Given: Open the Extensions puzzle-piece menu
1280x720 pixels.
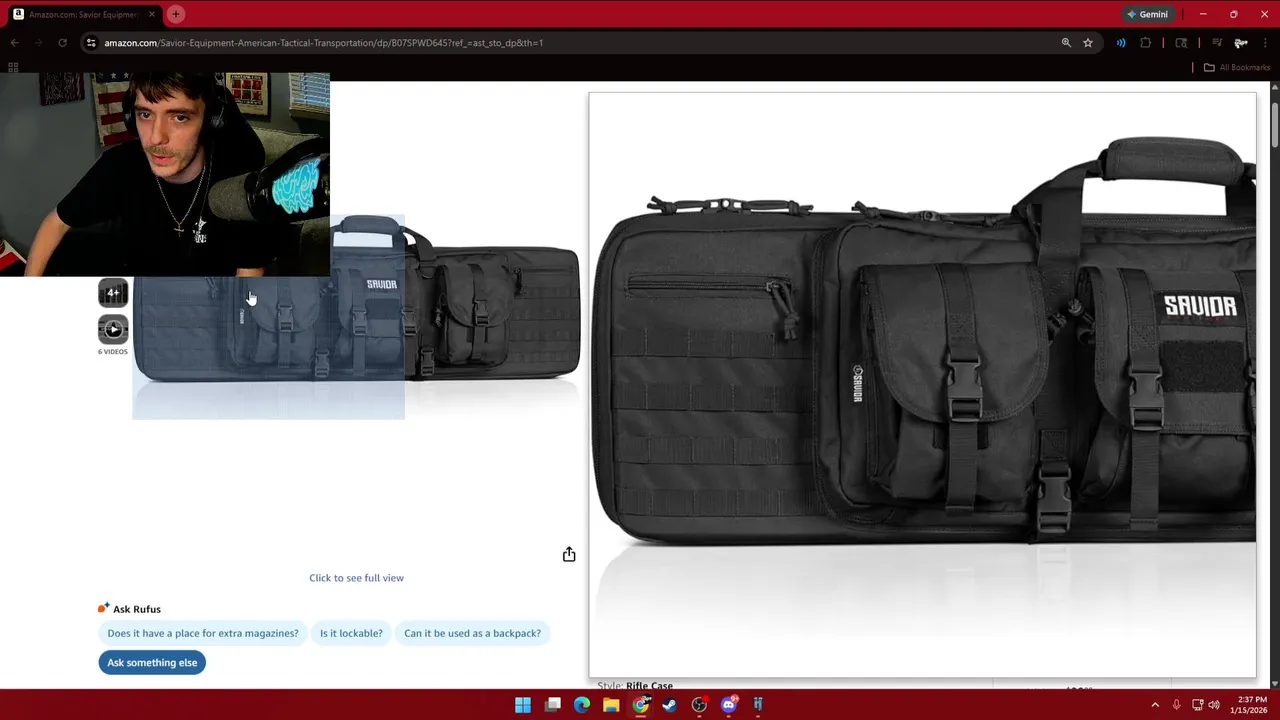Looking at the screenshot, I should [x=1146, y=43].
